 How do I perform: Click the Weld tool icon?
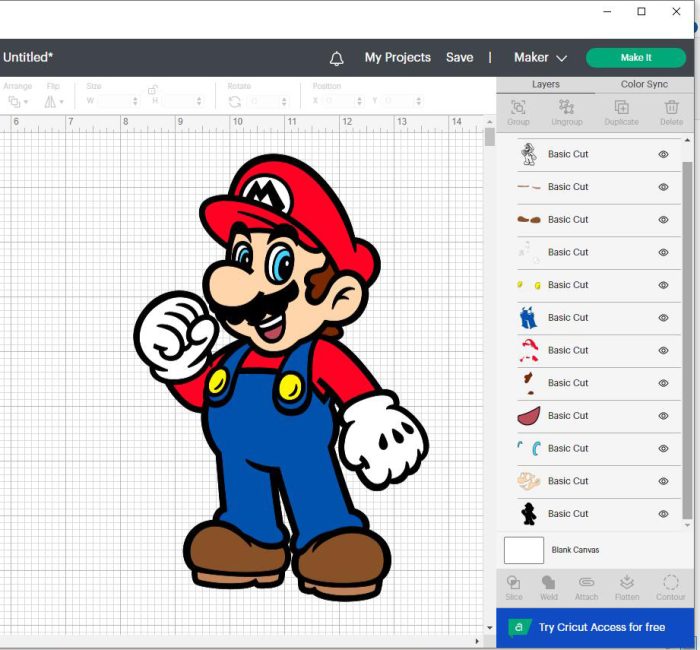coord(548,582)
